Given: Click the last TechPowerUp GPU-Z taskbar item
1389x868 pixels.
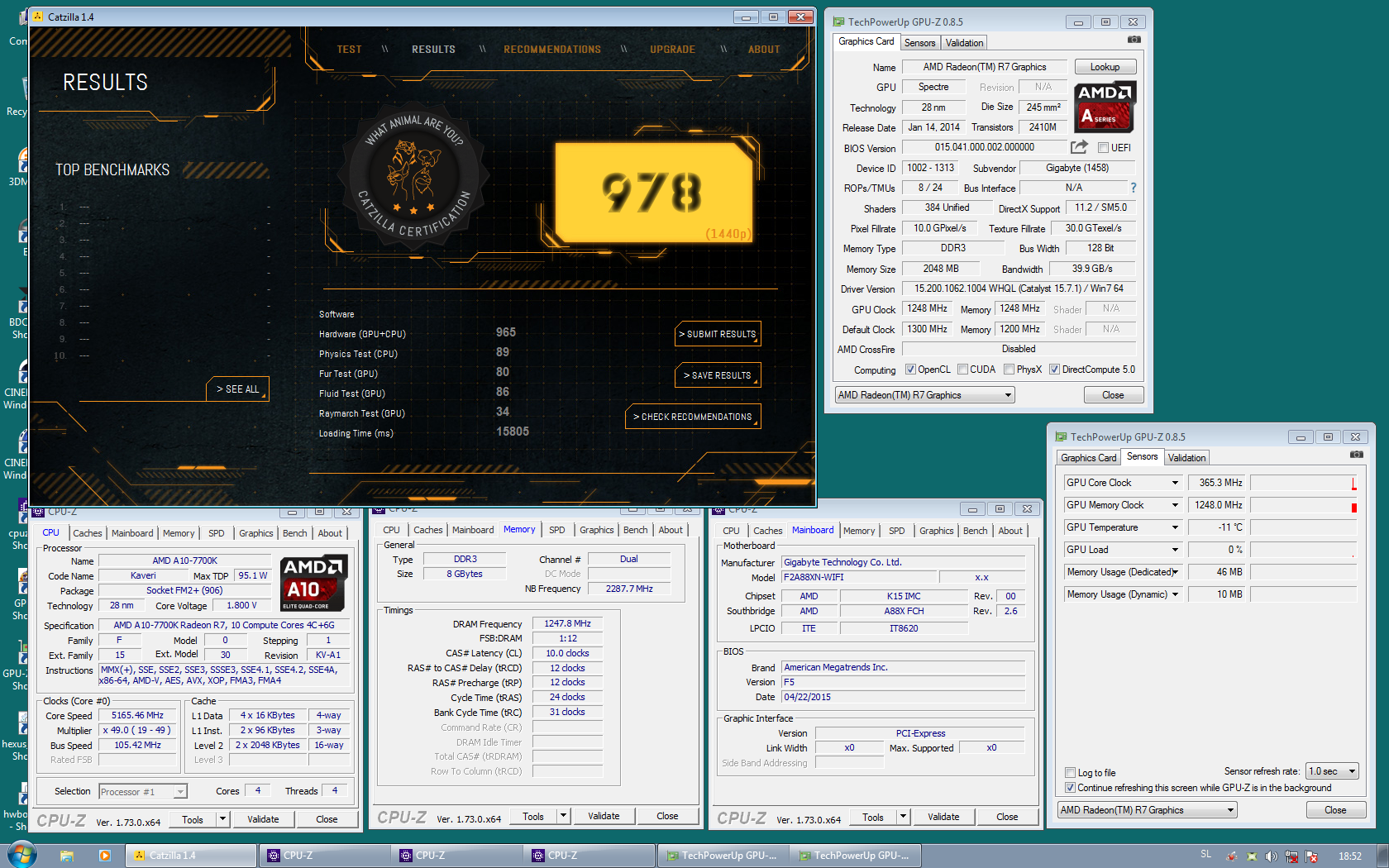Looking at the screenshot, I should click(x=855, y=856).
